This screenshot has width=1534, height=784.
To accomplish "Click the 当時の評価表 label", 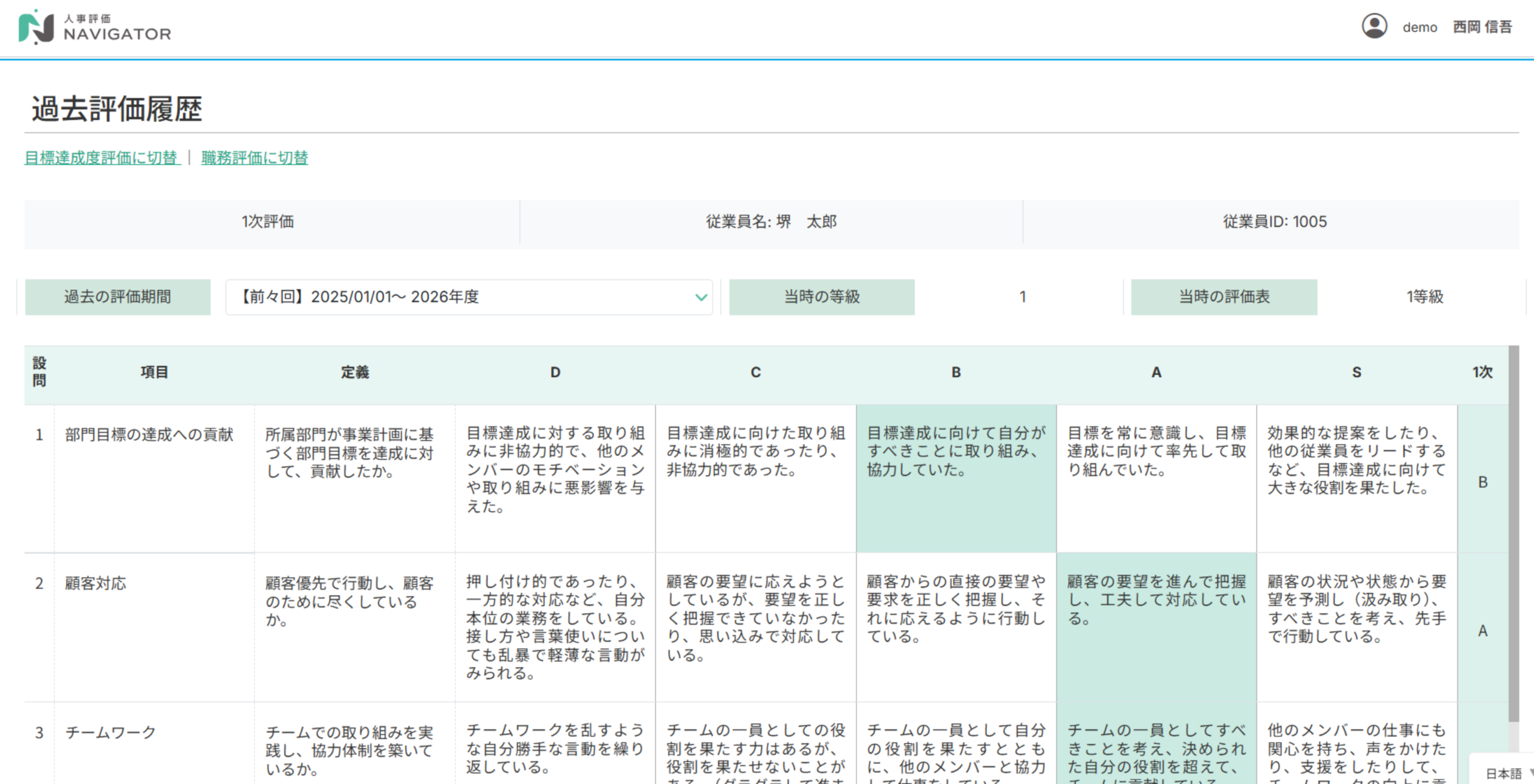I will (x=1224, y=297).
